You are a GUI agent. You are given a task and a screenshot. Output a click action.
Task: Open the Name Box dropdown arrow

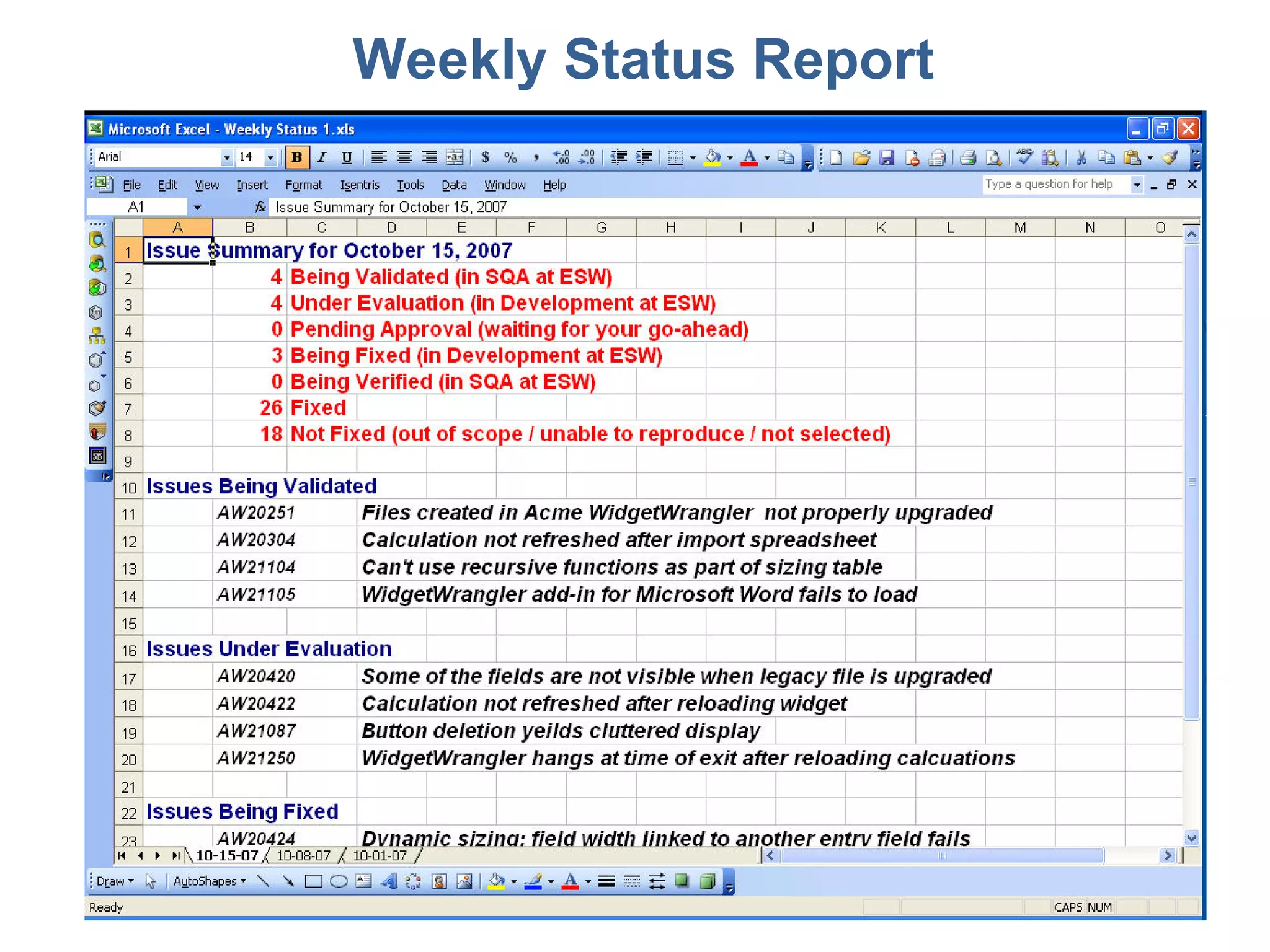pos(197,207)
